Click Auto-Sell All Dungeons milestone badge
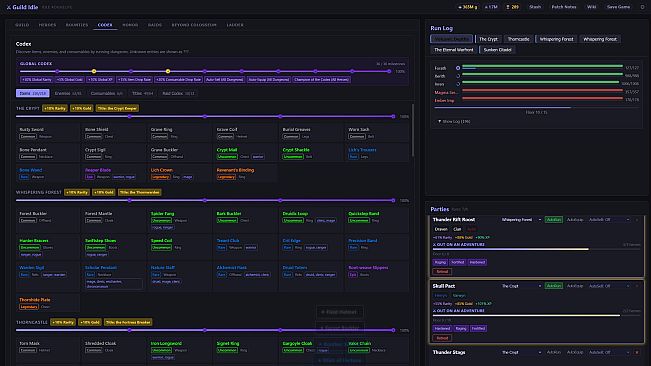Screen dimensions: 651x366 click(224, 80)
